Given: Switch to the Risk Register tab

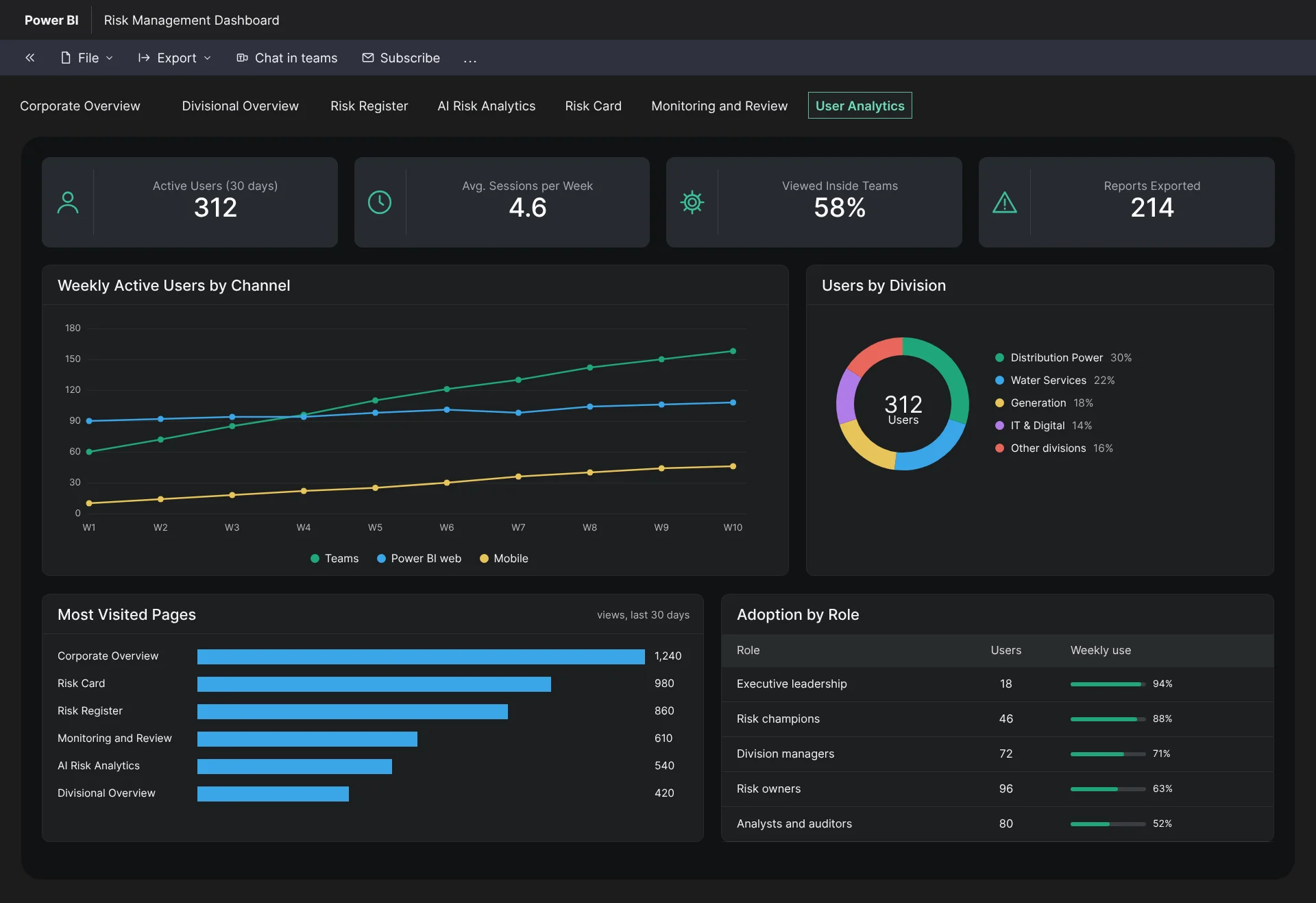Looking at the screenshot, I should pos(369,106).
